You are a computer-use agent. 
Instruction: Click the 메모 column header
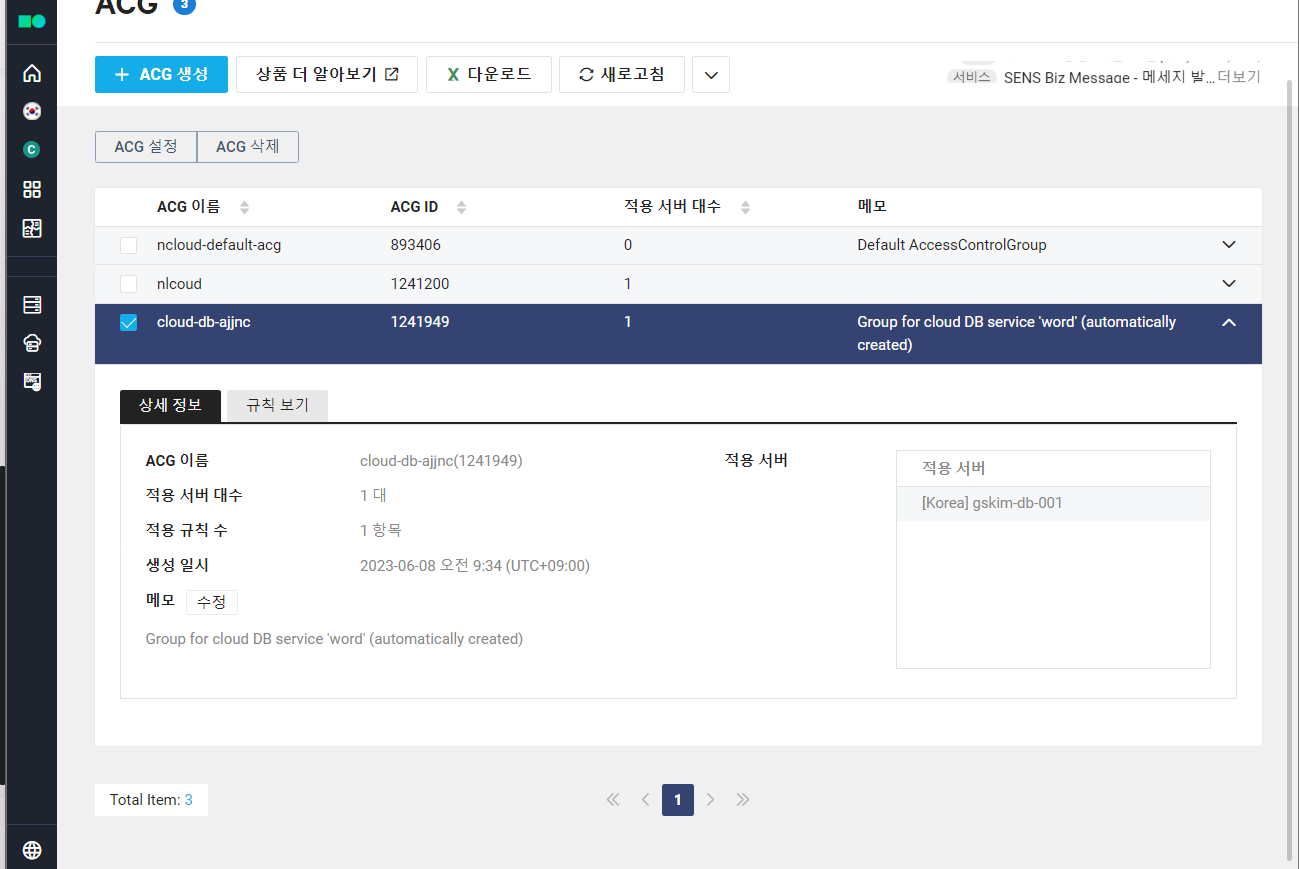pyautogui.click(x=872, y=206)
